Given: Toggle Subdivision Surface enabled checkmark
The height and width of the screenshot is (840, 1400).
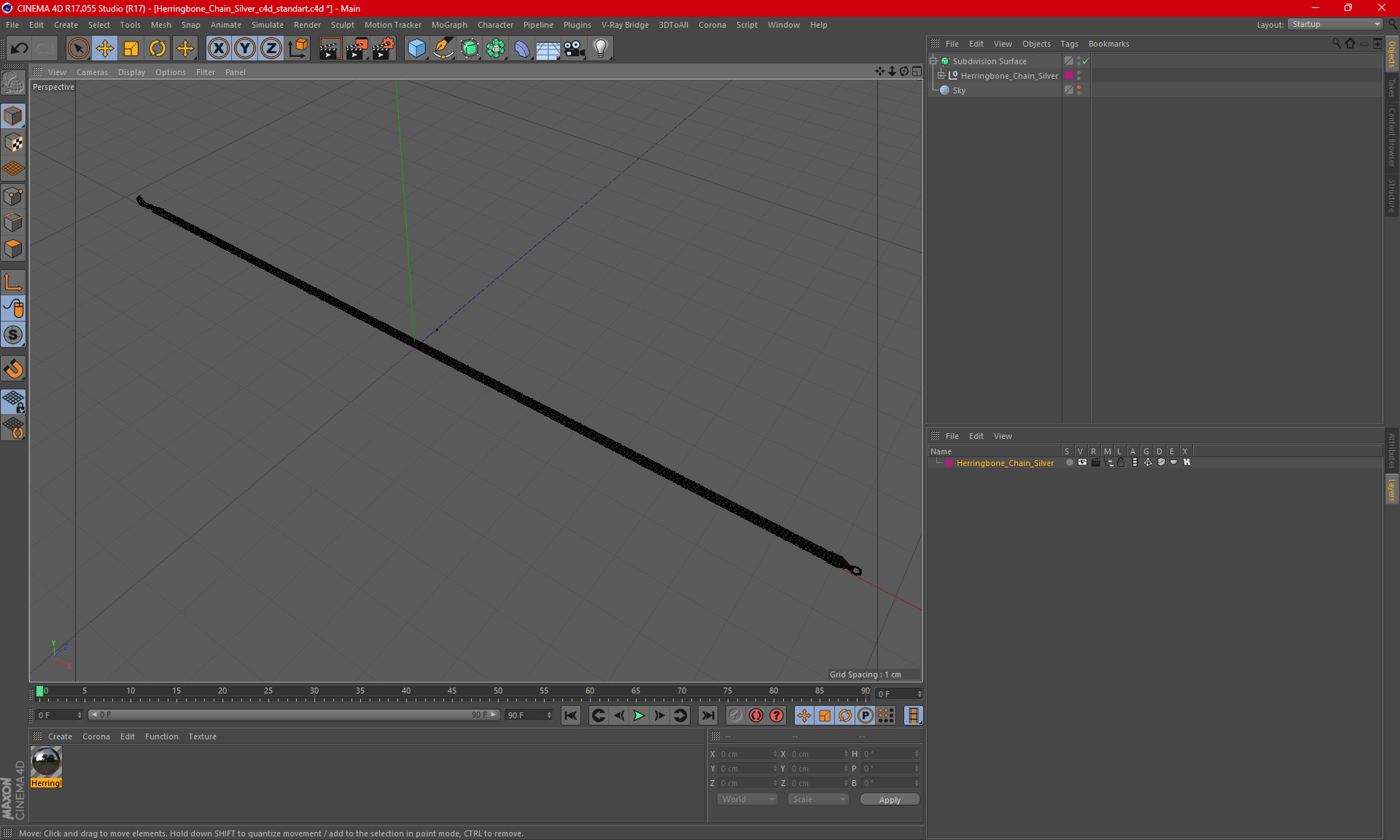Looking at the screenshot, I should click(x=1086, y=61).
